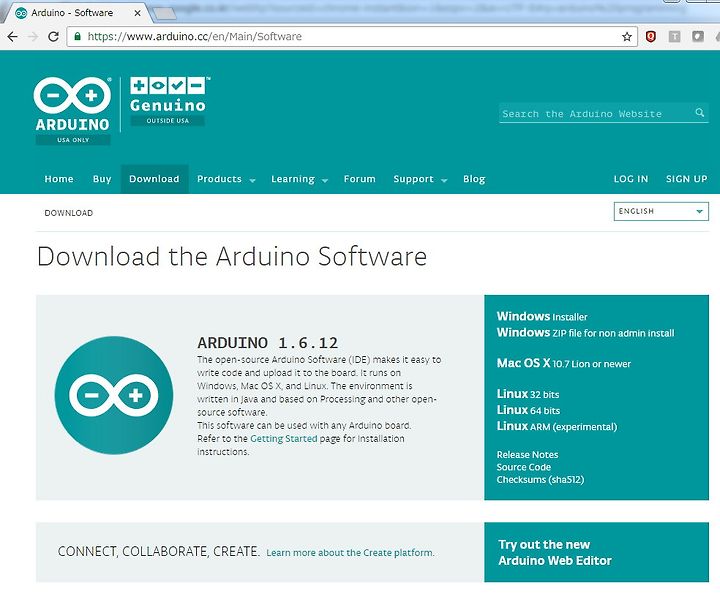The width and height of the screenshot is (720, 594).
Task: Click Mac OS X 10.7 Lion or newer link
Action: (x=564, y=363)
